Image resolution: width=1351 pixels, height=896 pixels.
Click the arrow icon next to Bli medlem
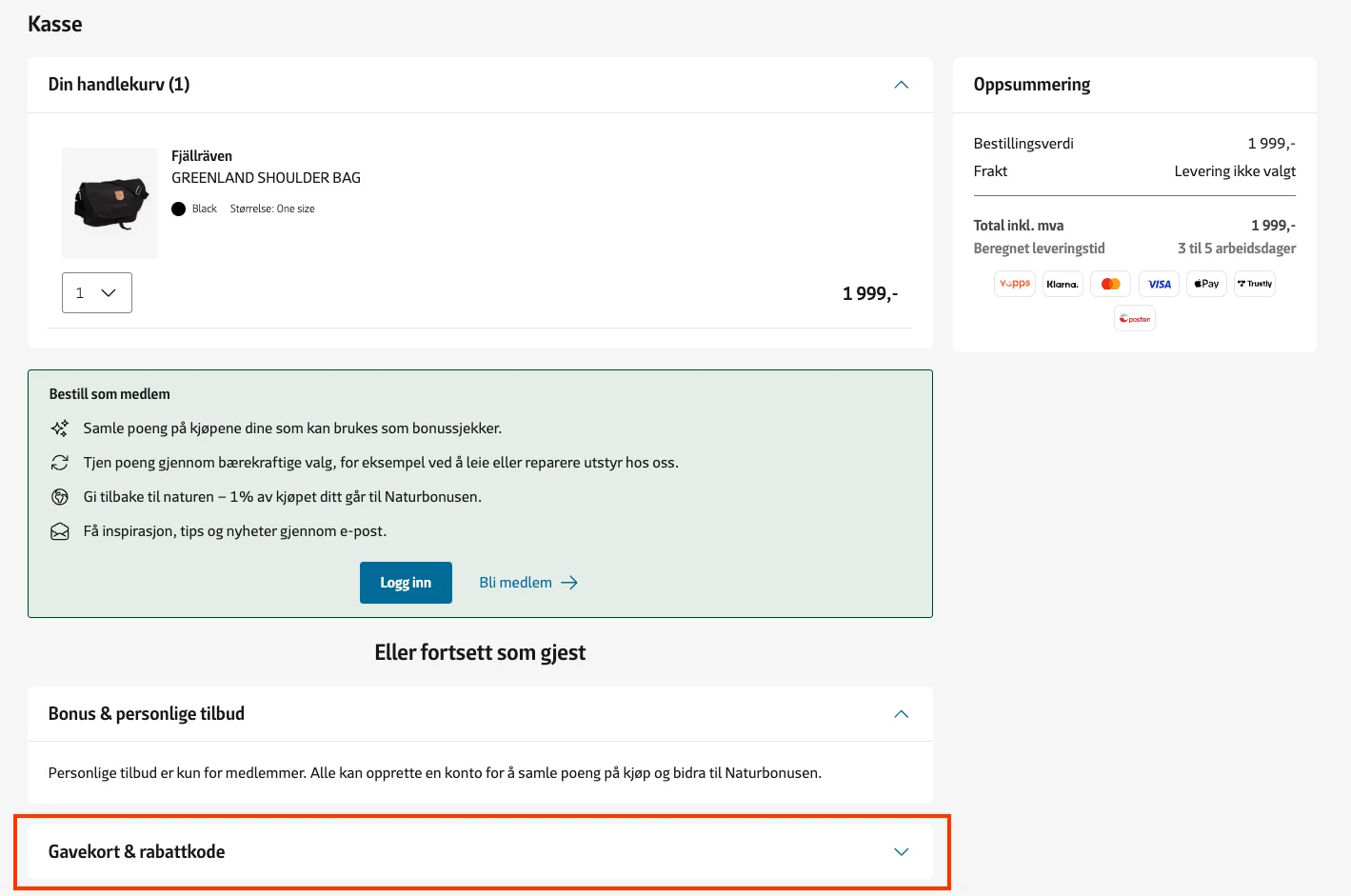pyautogui.click(x=569, y=583)
